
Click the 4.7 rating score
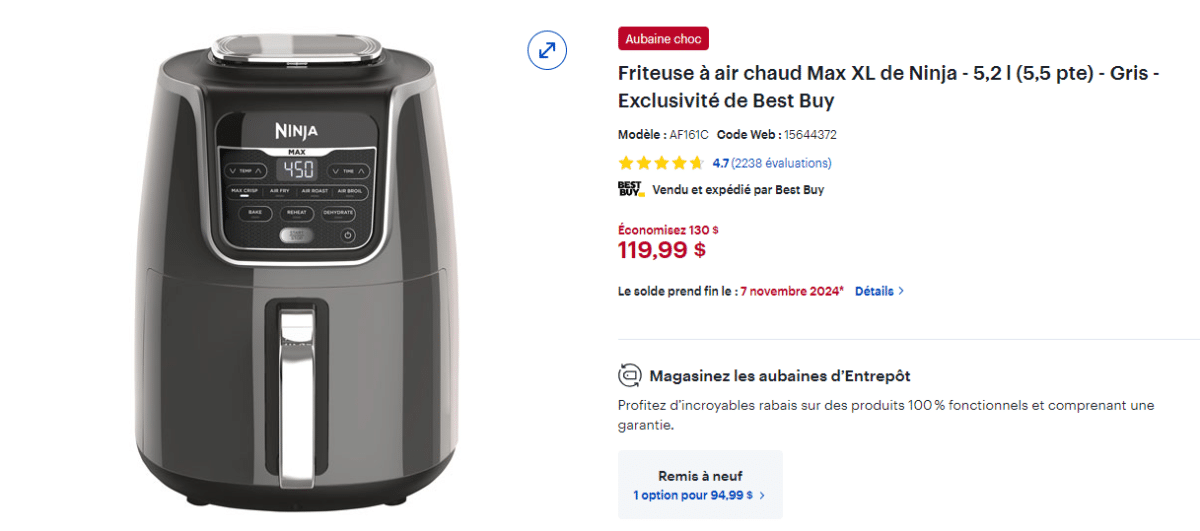721,163
